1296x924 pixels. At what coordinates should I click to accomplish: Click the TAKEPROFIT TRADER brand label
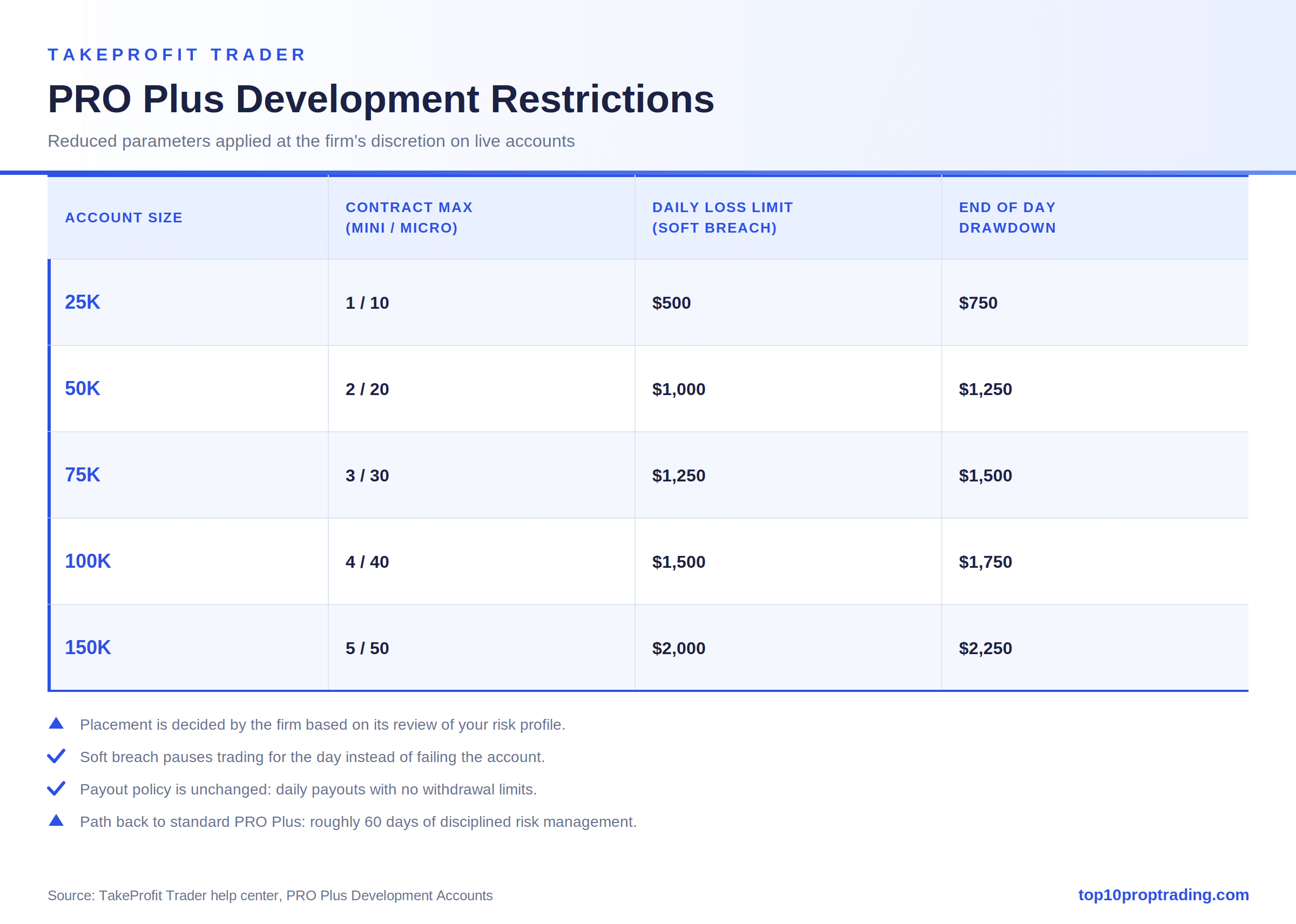[177, 55]
